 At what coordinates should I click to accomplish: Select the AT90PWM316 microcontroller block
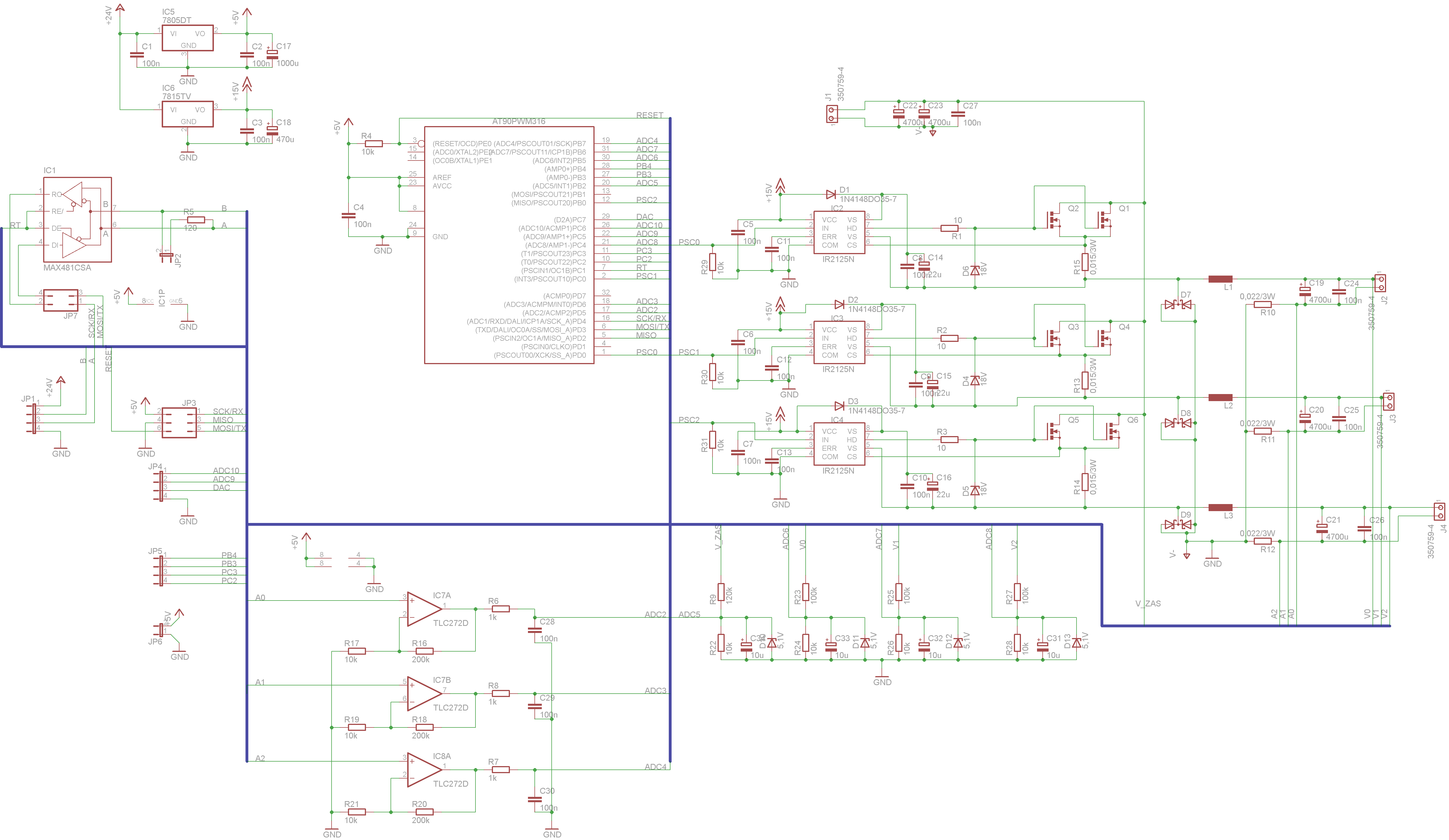tap(509, 245)
